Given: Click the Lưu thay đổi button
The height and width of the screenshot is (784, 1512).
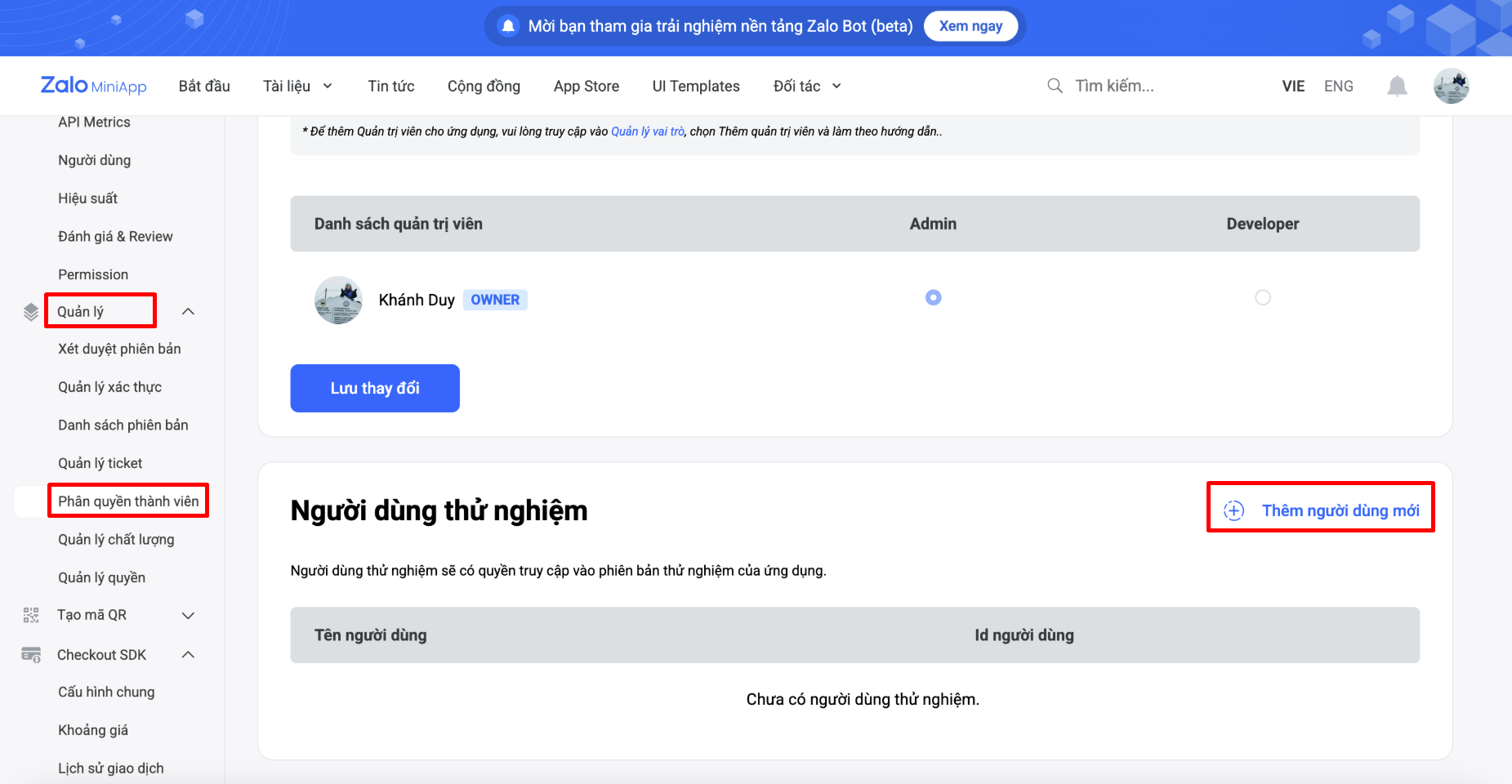Looking at the screenshot, I should pos(375,388).
